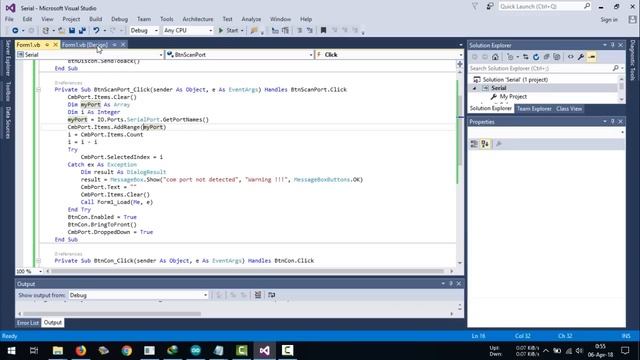Image resolution: width=640 pixels, height=360 pixels.
Task: Collapse the BtnScanPort_Click sub outline
Action: [38, 89]
